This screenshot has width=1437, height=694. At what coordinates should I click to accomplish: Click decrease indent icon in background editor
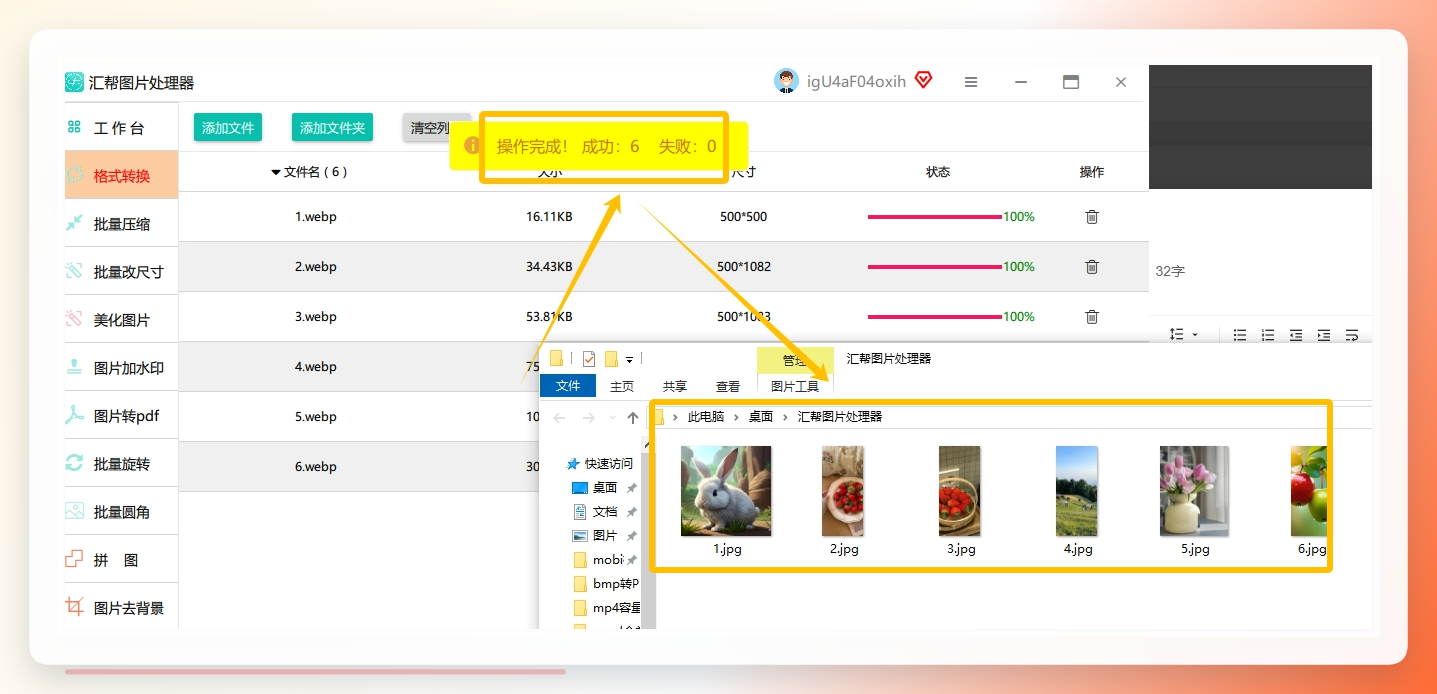point(1296,334)
